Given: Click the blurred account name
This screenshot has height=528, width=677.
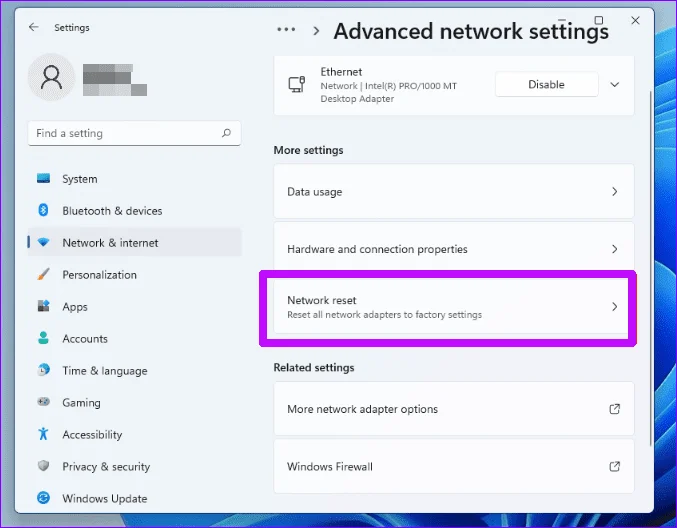Looking at the screenshot, I should (x=115, y=79).
